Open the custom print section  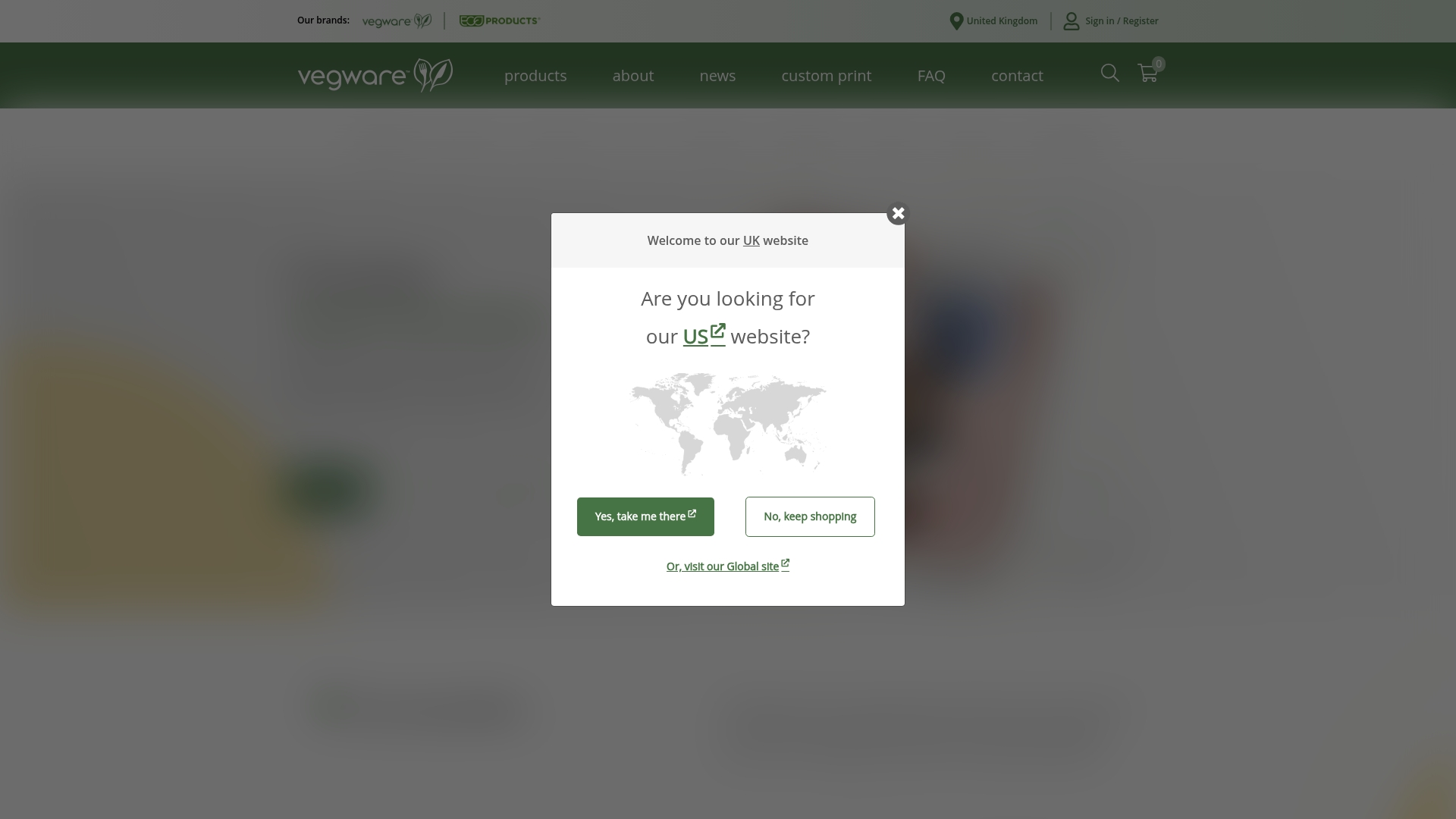827,75
